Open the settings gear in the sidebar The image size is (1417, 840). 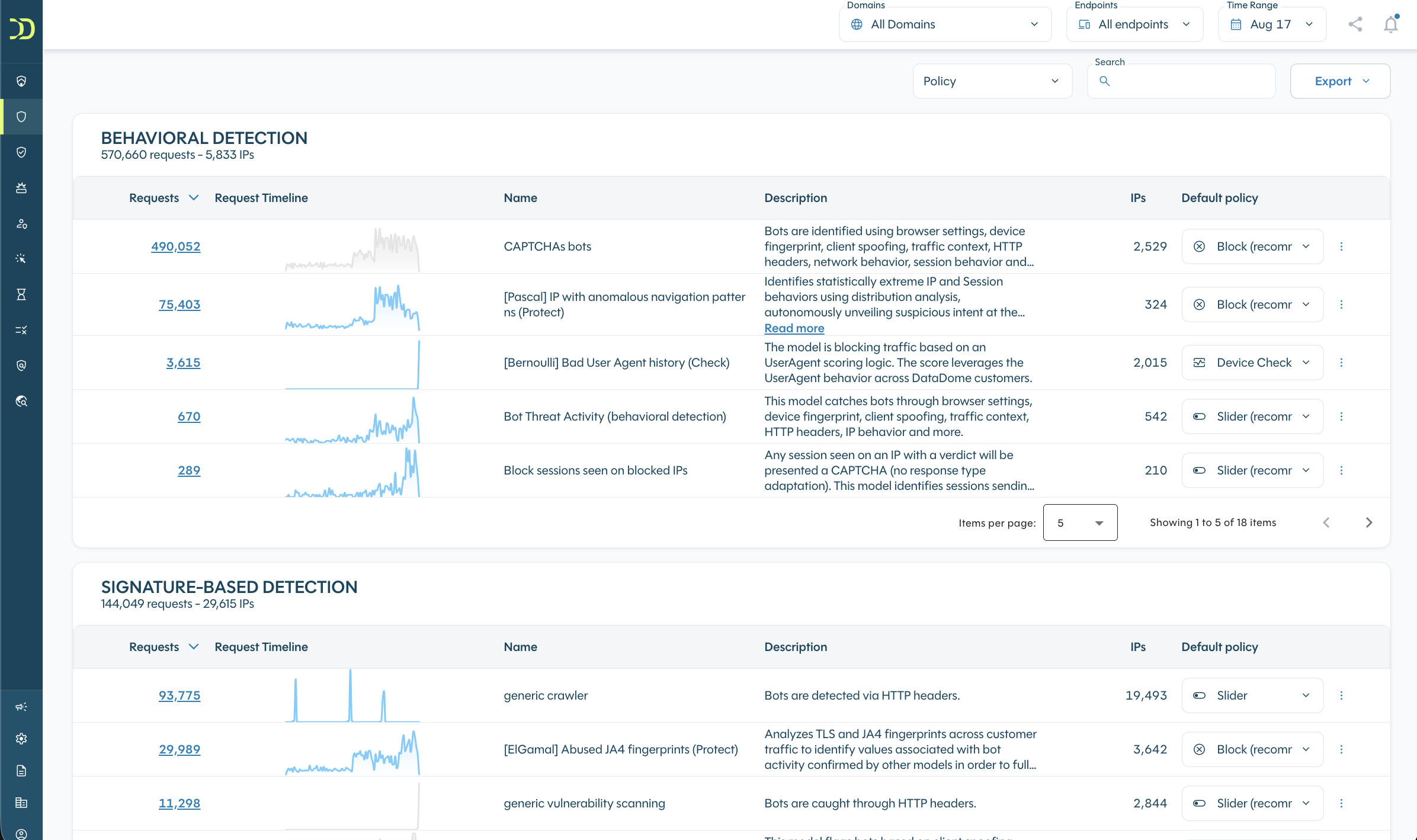[21, 739]
